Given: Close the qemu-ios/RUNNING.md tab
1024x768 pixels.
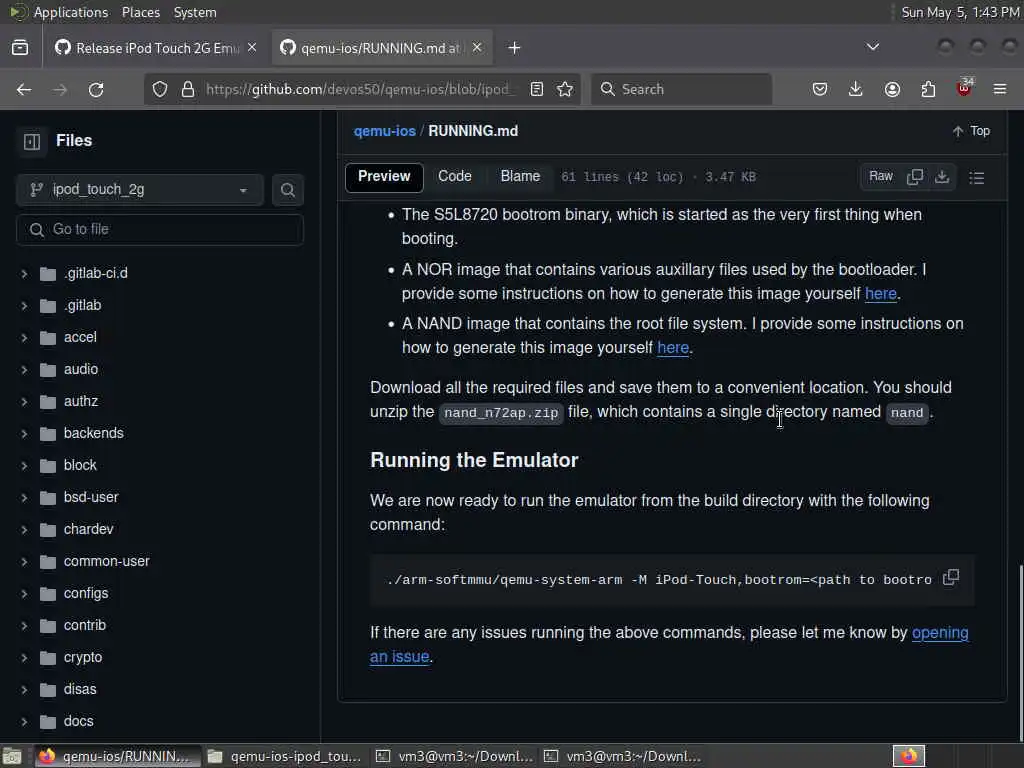Looking at the screenshot, I should 477,48.
